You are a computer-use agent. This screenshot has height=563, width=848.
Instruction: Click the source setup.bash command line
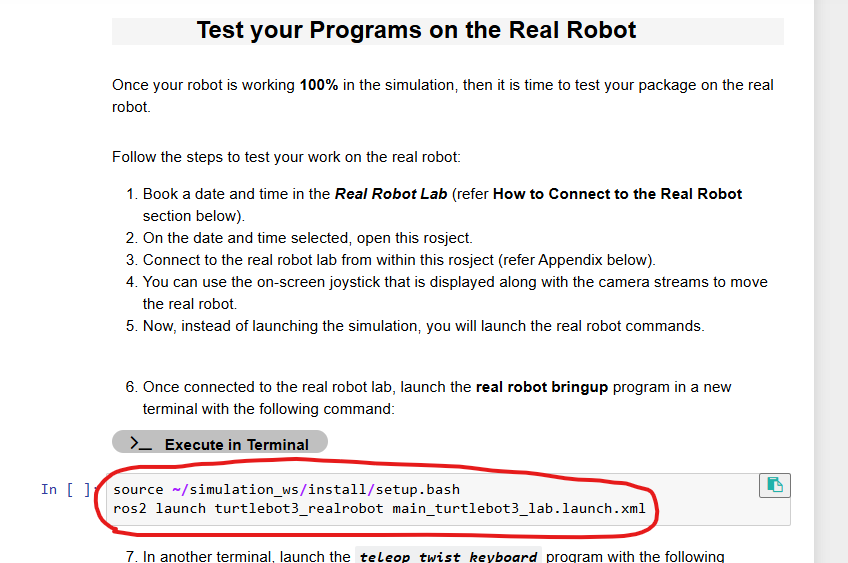[x=286, y=489]
